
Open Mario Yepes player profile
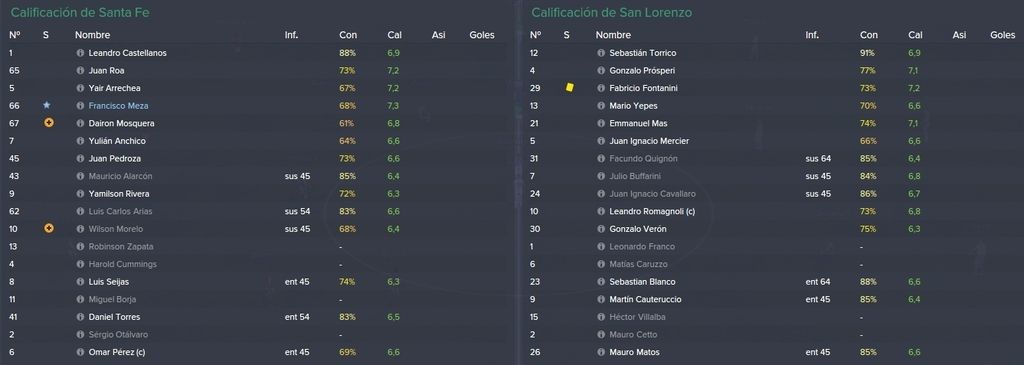(x=633, y=106)
